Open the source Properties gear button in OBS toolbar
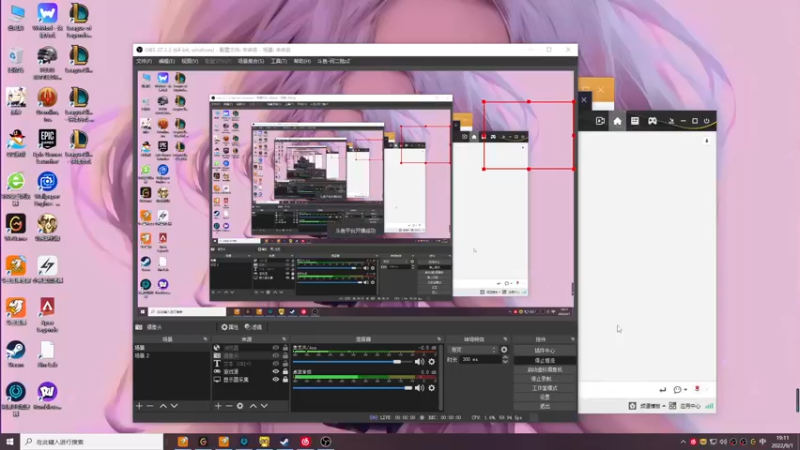800x450 pixels. (x=230, y=327)
